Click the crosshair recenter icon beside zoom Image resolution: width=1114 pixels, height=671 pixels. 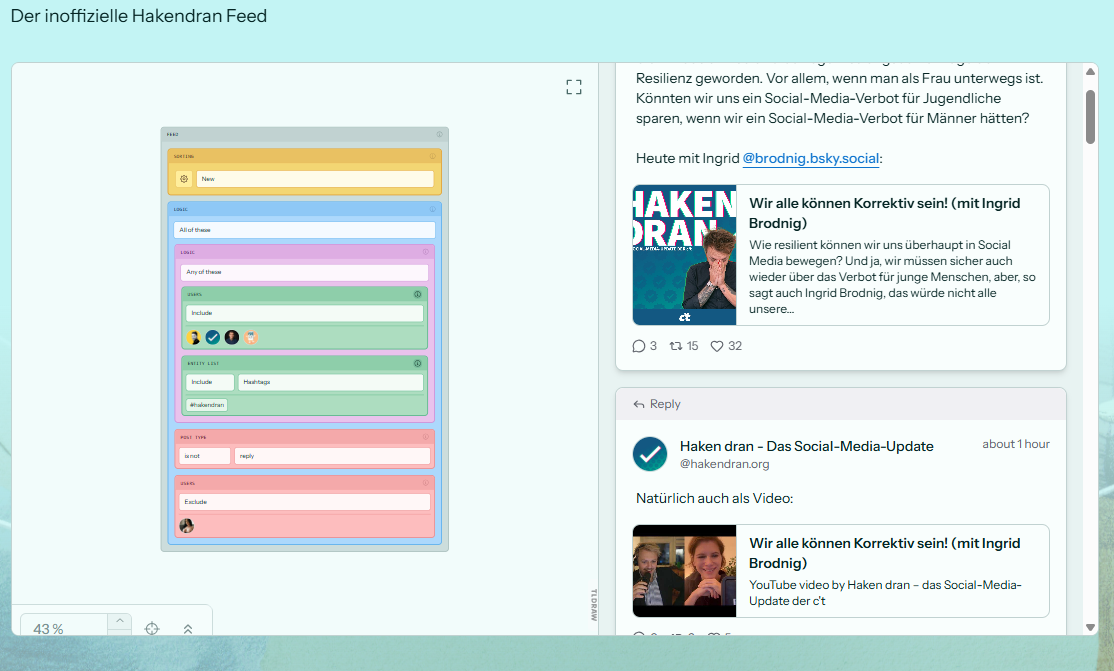click(152, 629)
